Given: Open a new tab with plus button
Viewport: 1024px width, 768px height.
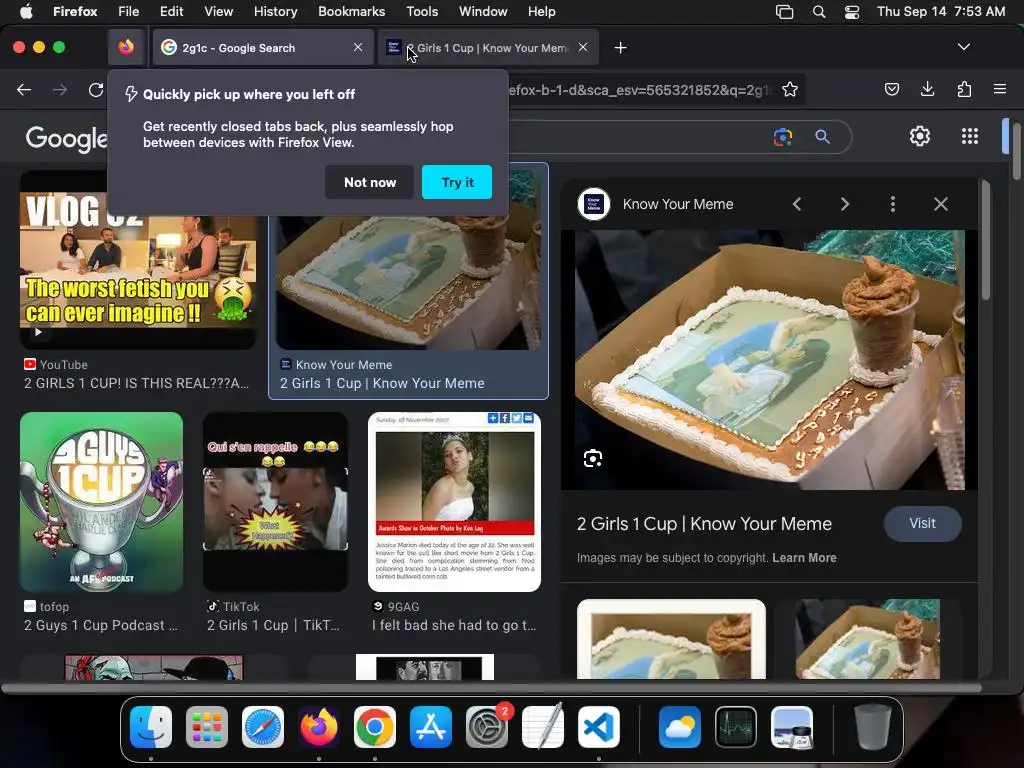Looking at the screenshot, I should click(620, 48).
